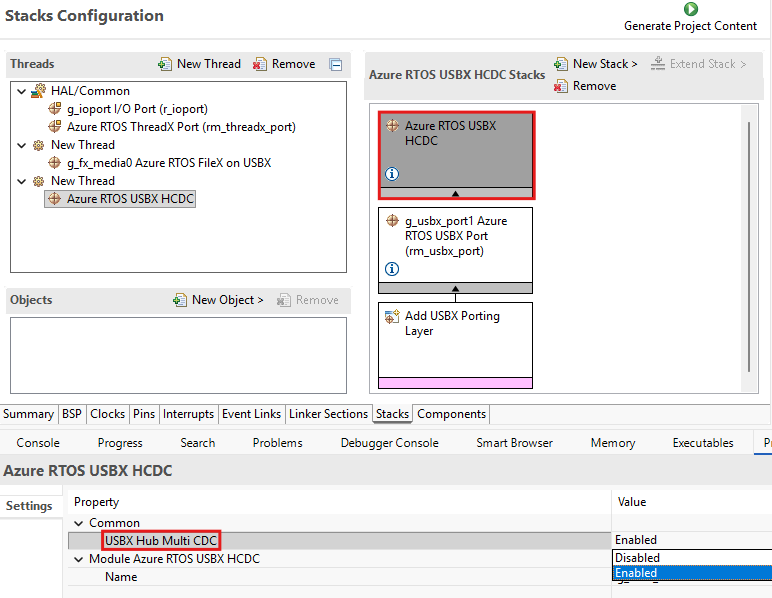Viewport: 772px width, 598px height.
Task: Switch to the Clocks tab
Action: click(x=107, y=414)
